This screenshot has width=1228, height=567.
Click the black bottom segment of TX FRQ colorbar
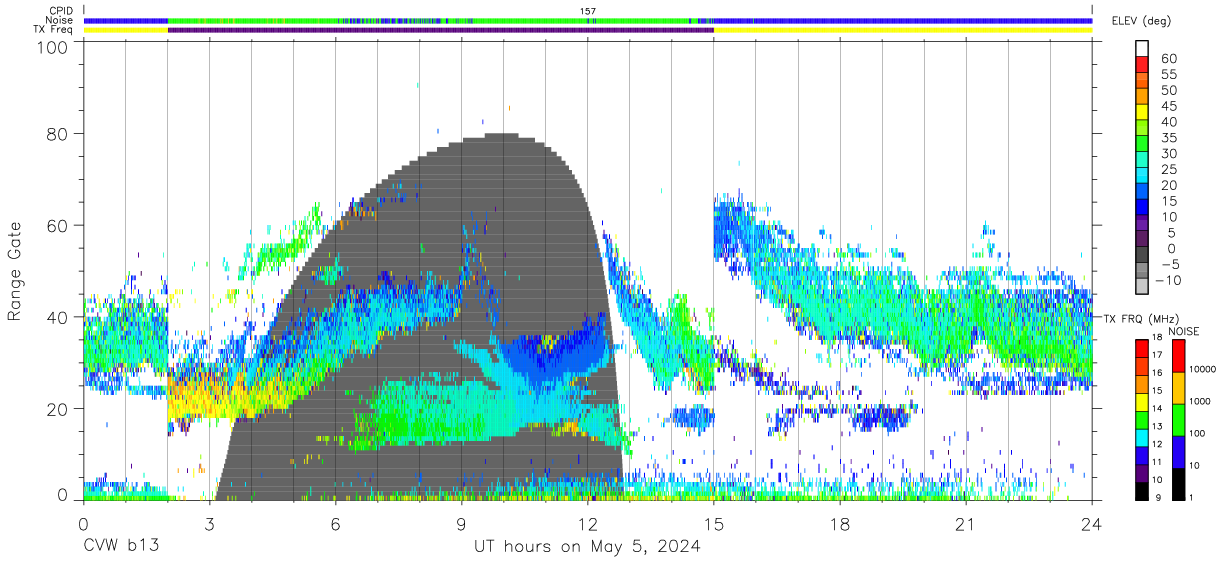pyautogui.click(x=1142, y=492)
